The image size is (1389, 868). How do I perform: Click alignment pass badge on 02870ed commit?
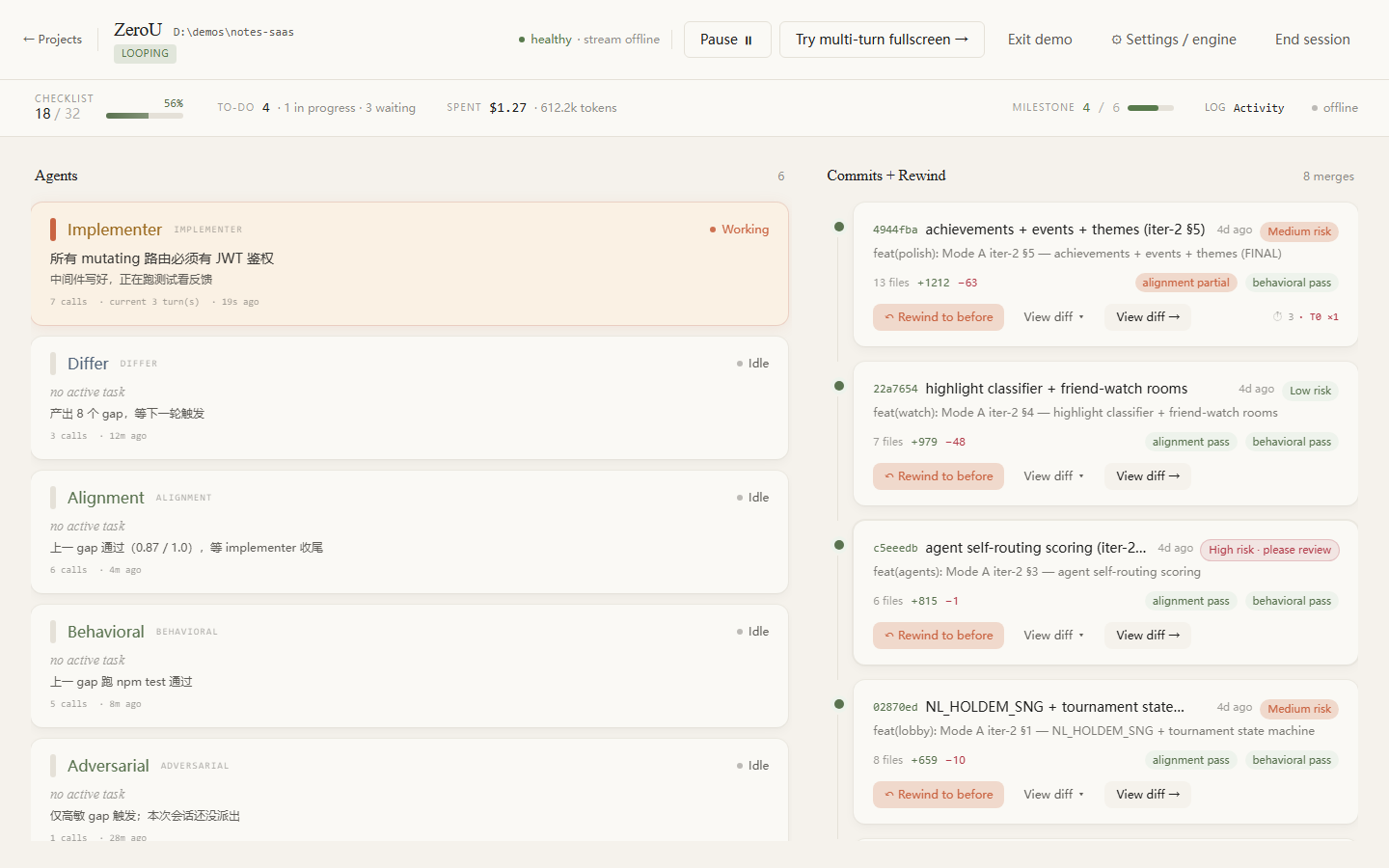(1190, 760)
